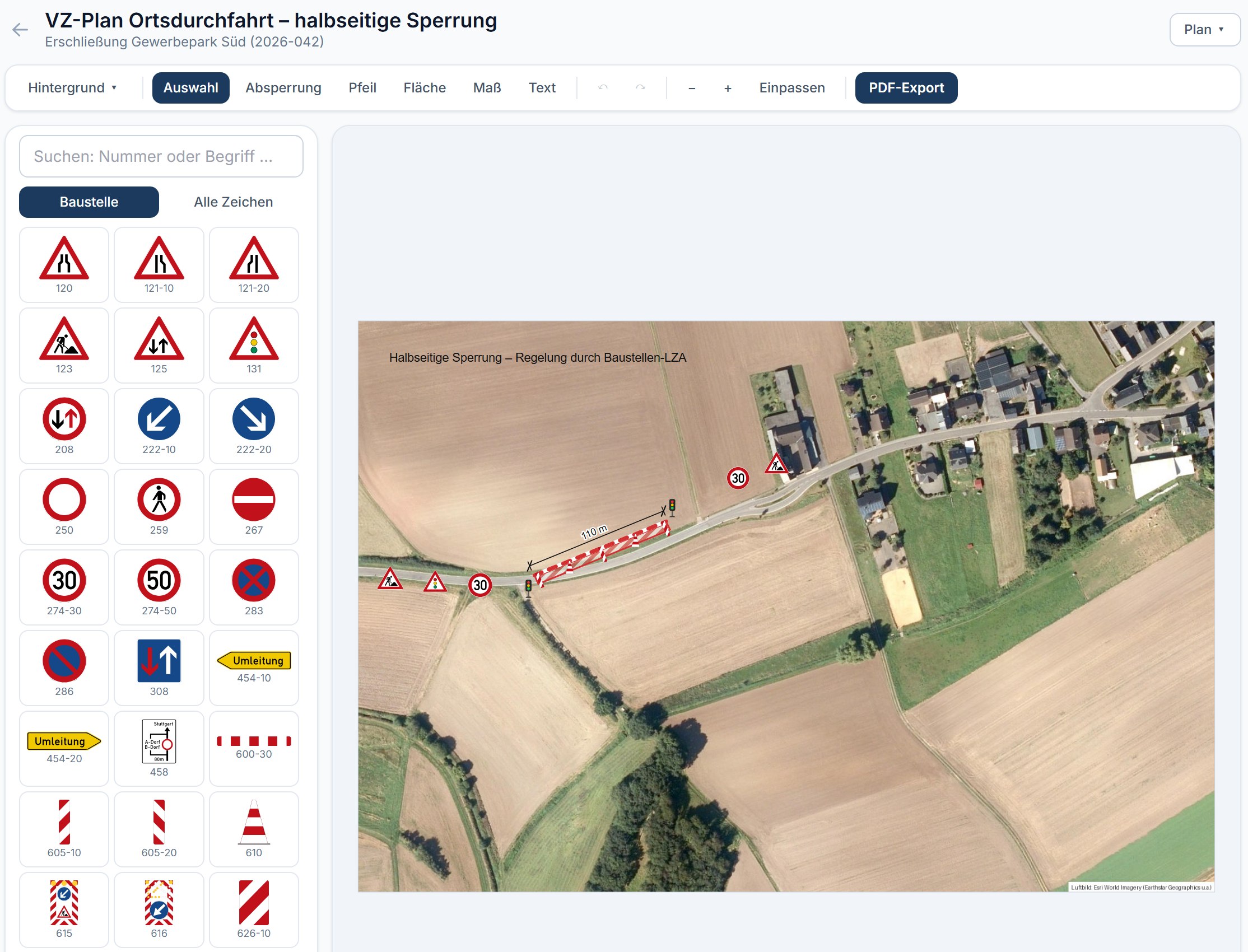
Task: Select traffic light warning sign on plan
Action: (x=435, y=582)
